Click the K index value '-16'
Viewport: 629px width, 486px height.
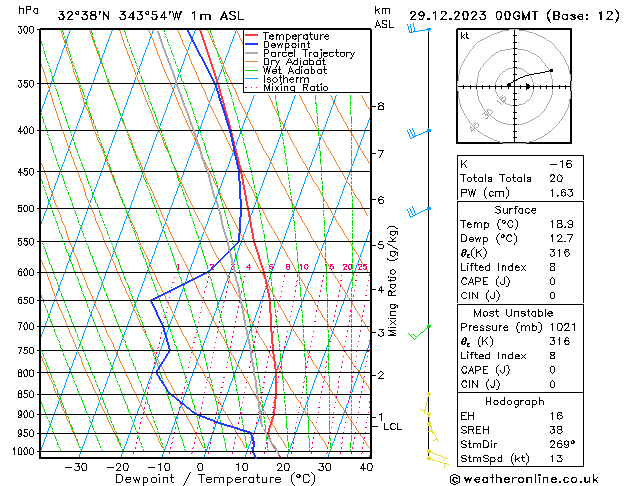coord(561,164)
